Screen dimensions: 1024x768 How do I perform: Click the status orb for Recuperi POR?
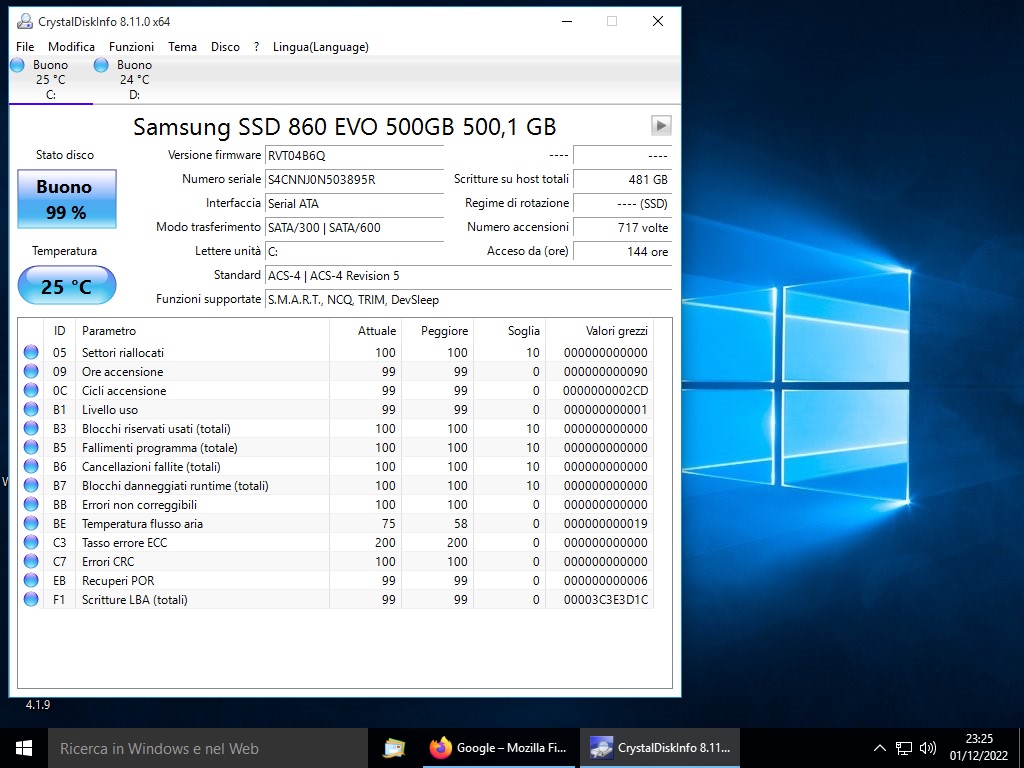pyautogui.click(x=31, y=579)
